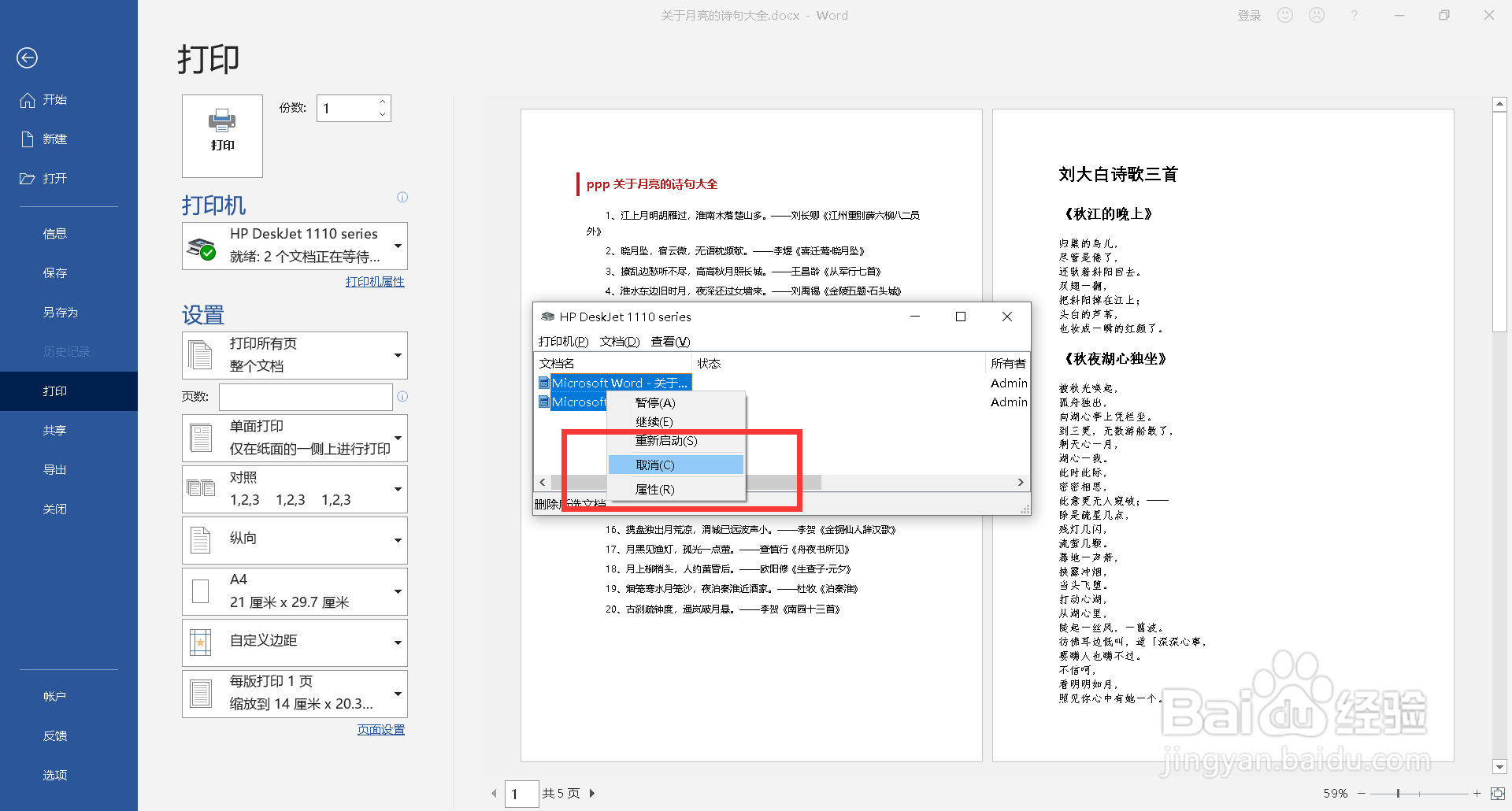Screen dimensions: 1512x811
Task: Click the queue window's scroll-right arrow
Action: coord(1021,482)
